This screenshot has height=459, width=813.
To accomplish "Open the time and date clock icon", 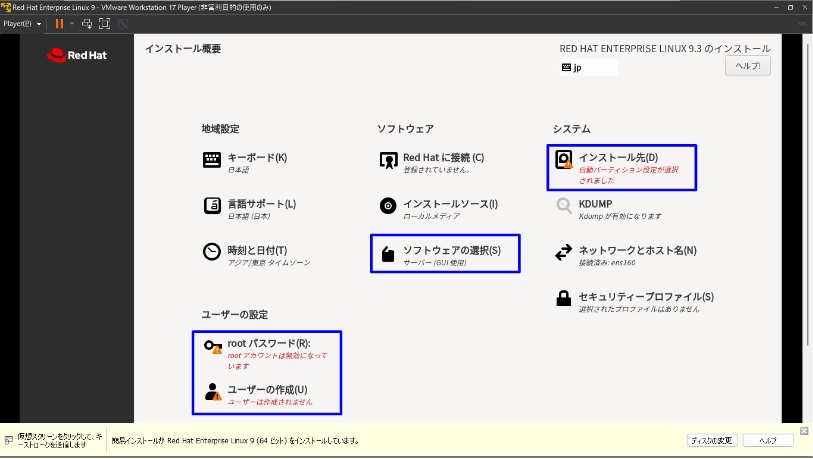I will coord(212,252).
